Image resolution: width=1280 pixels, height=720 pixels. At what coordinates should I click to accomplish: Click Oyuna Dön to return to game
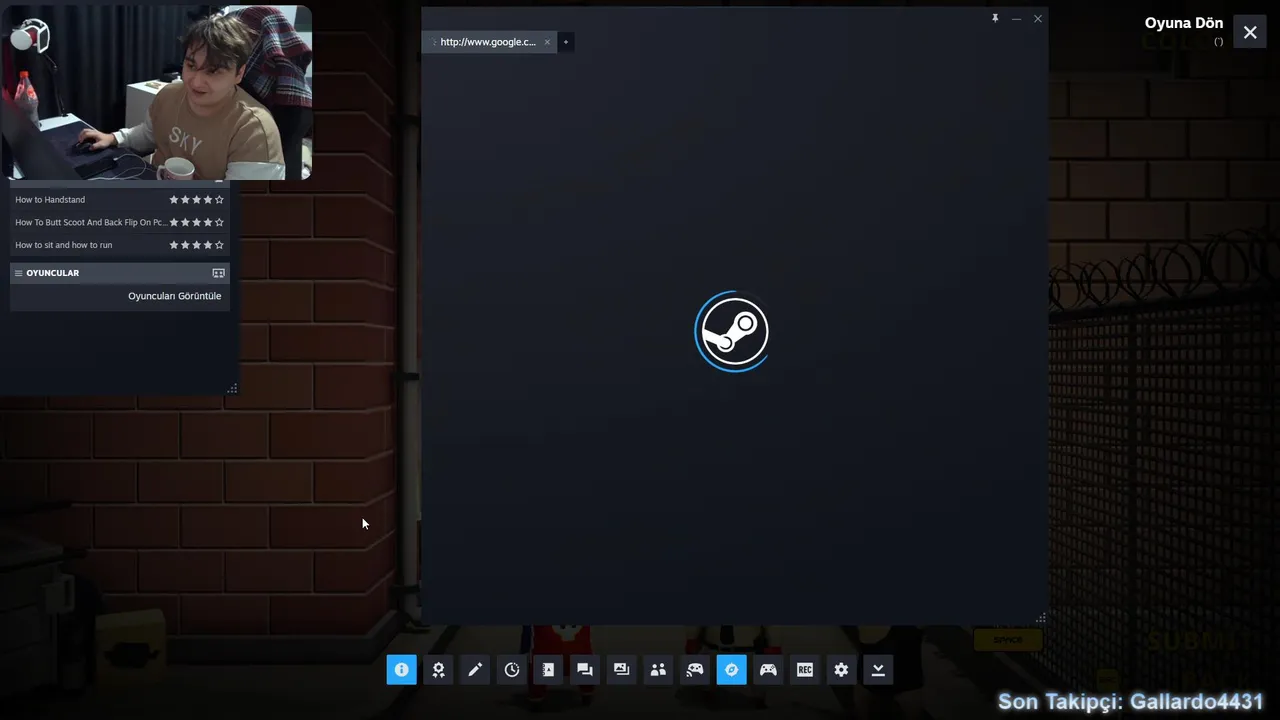pos(1184,23)
